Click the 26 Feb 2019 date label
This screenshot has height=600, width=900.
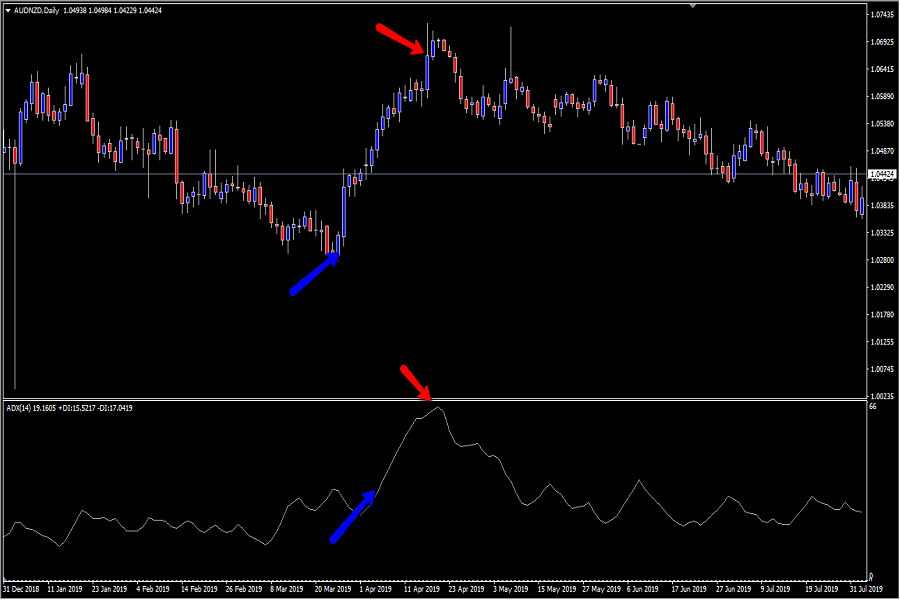point(244,589)
